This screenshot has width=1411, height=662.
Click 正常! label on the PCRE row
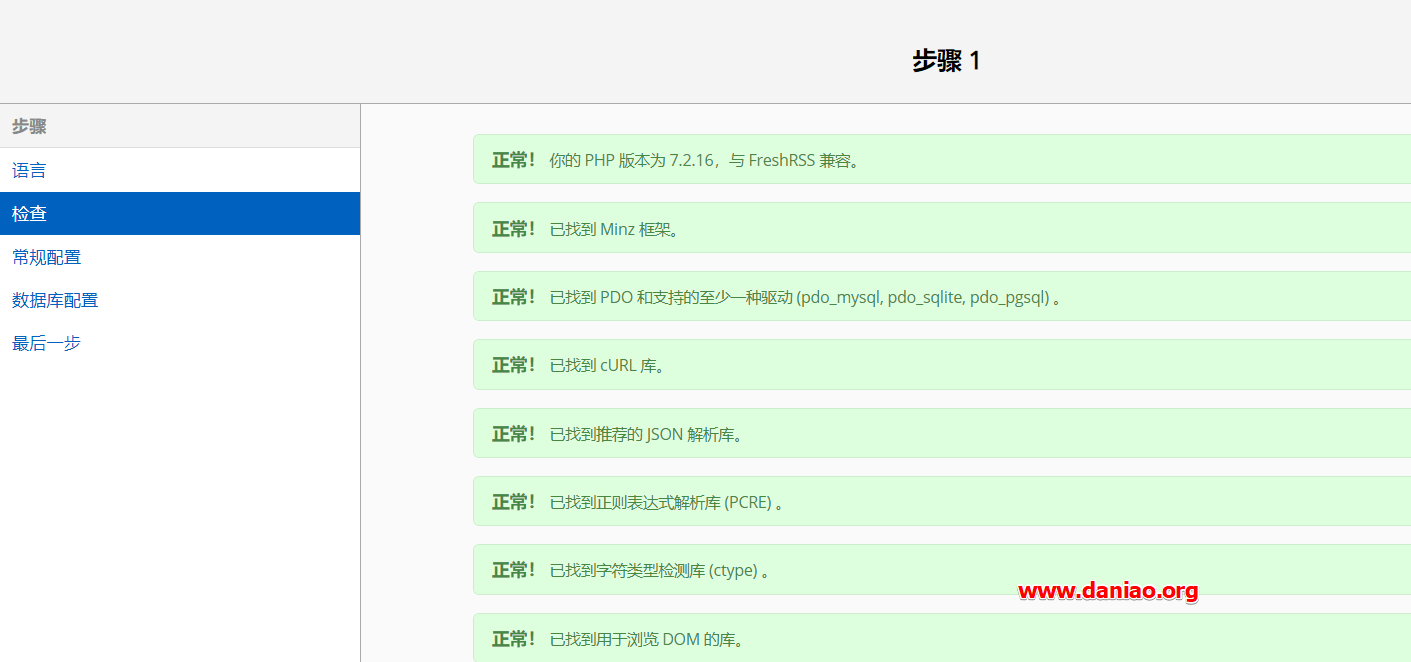tap(513, 502)
